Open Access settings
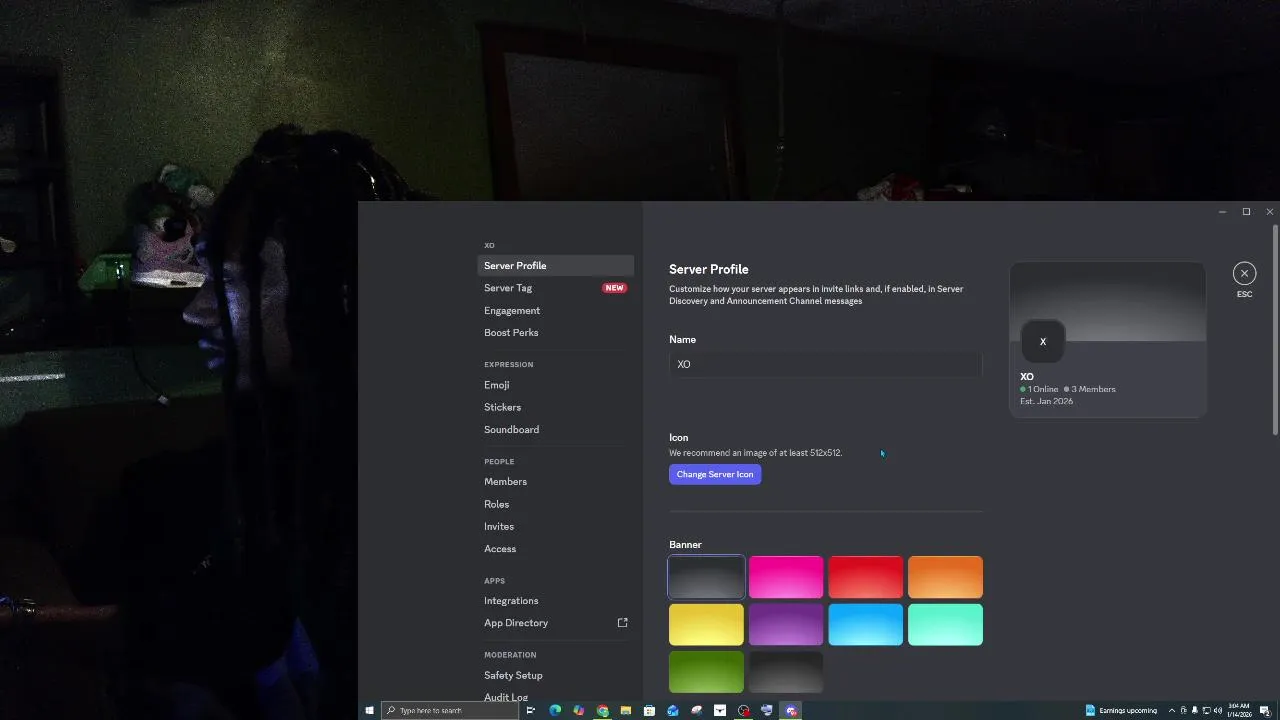This screenshot has width=1280, height=720. point(556,548)
